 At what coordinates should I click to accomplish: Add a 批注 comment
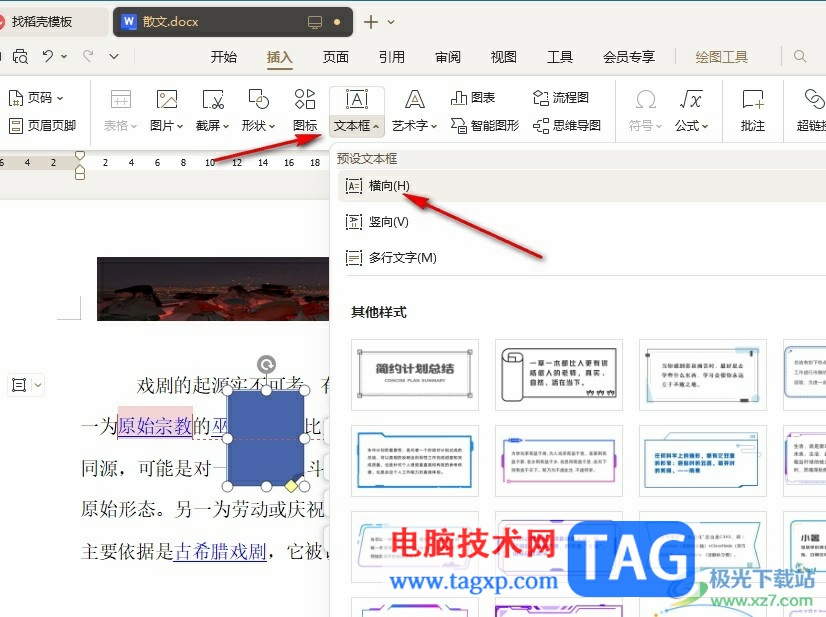(753, 111)
